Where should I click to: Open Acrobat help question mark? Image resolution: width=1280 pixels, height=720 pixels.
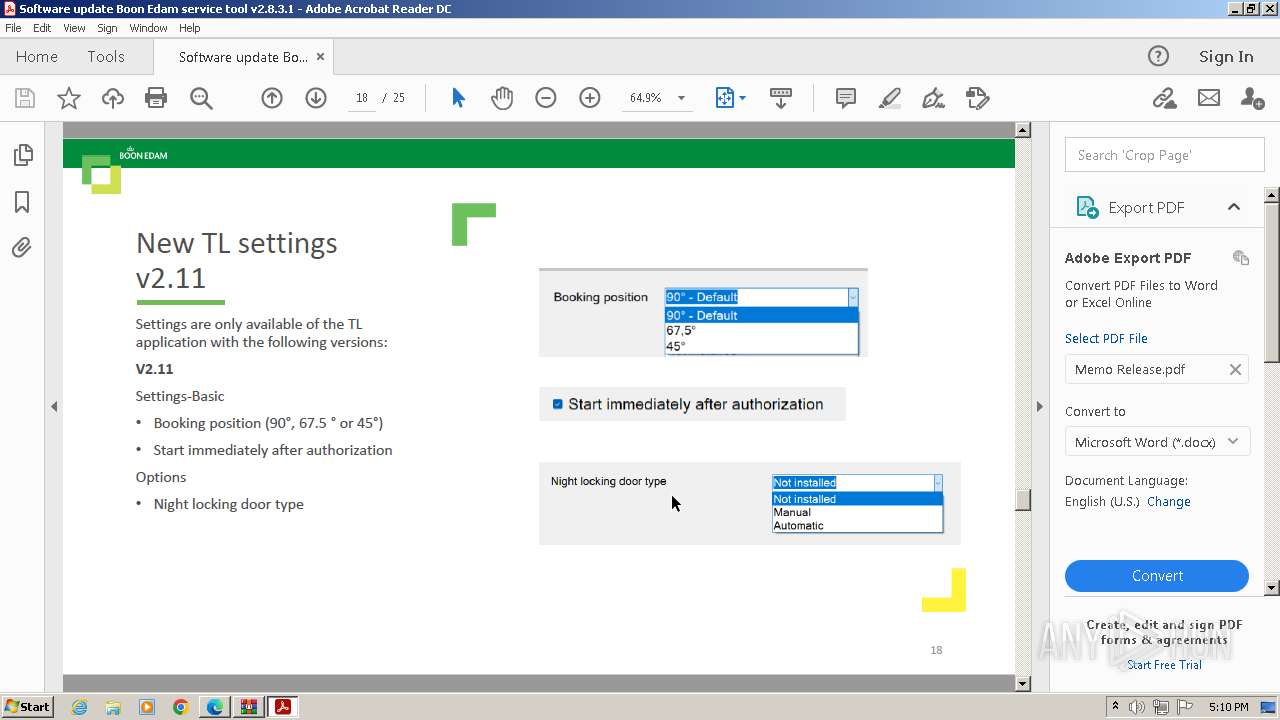1158,56
